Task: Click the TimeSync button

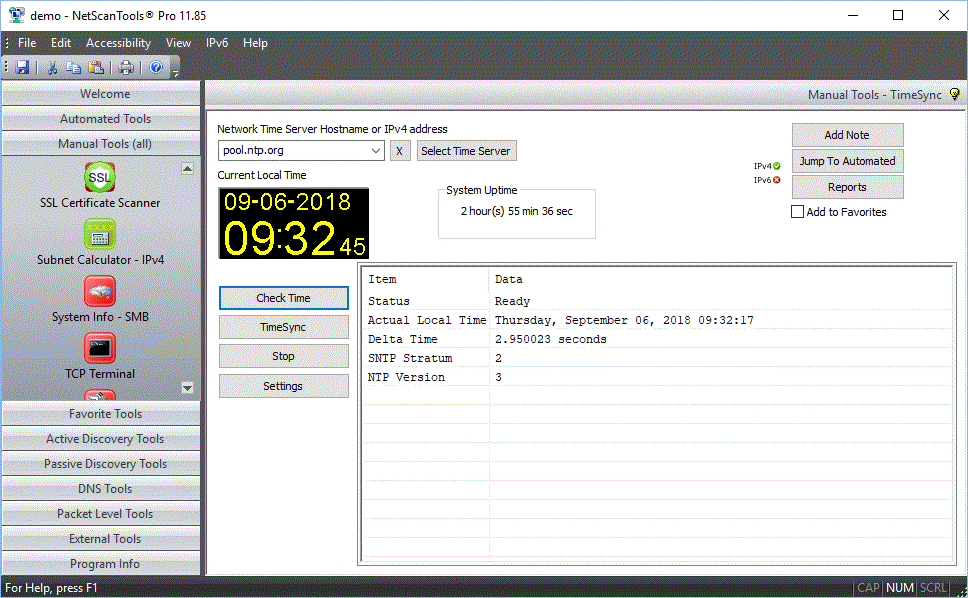Action: pos(283,327)
